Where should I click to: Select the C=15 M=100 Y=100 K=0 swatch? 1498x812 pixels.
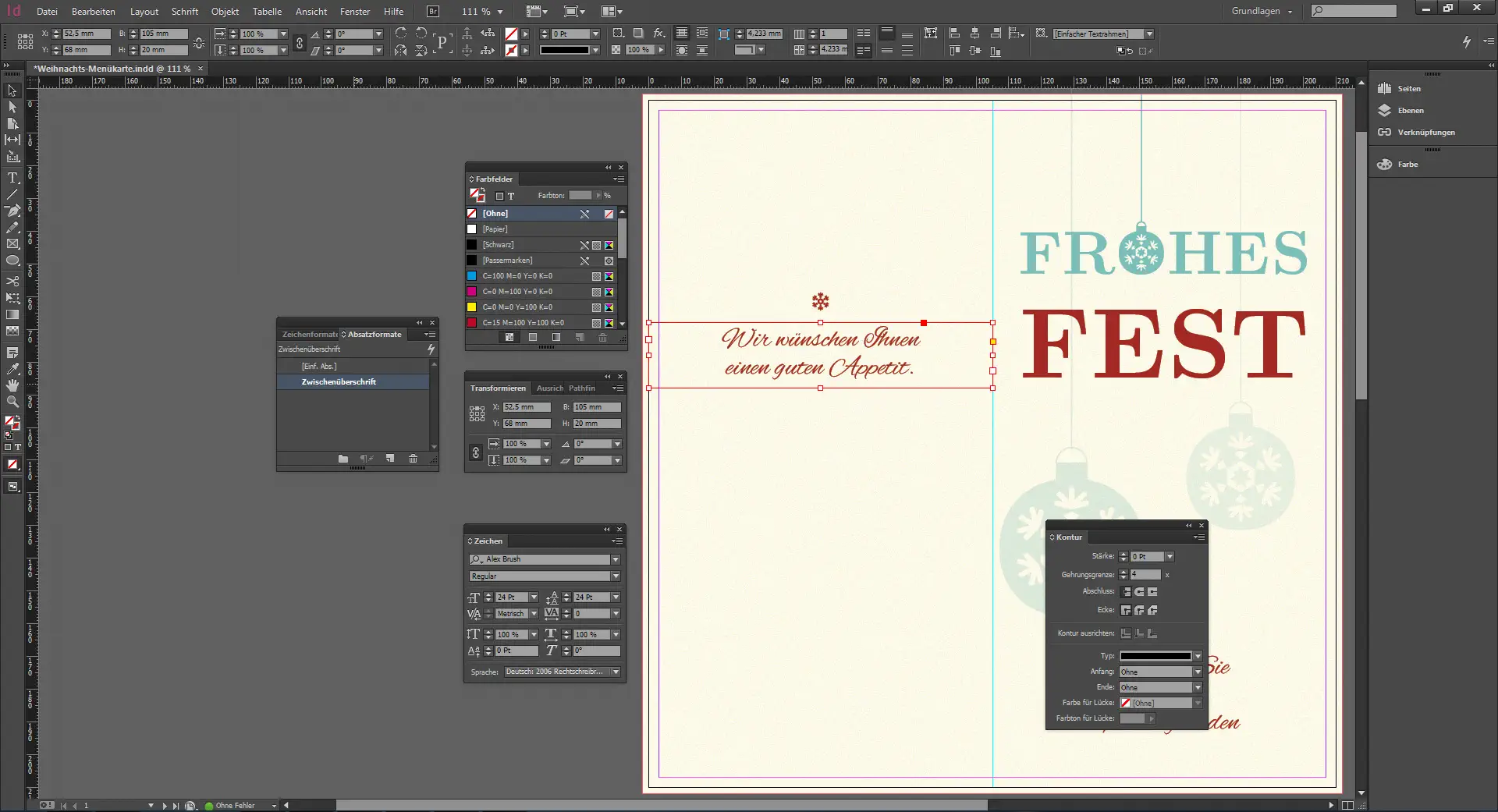tap(523, 323)
